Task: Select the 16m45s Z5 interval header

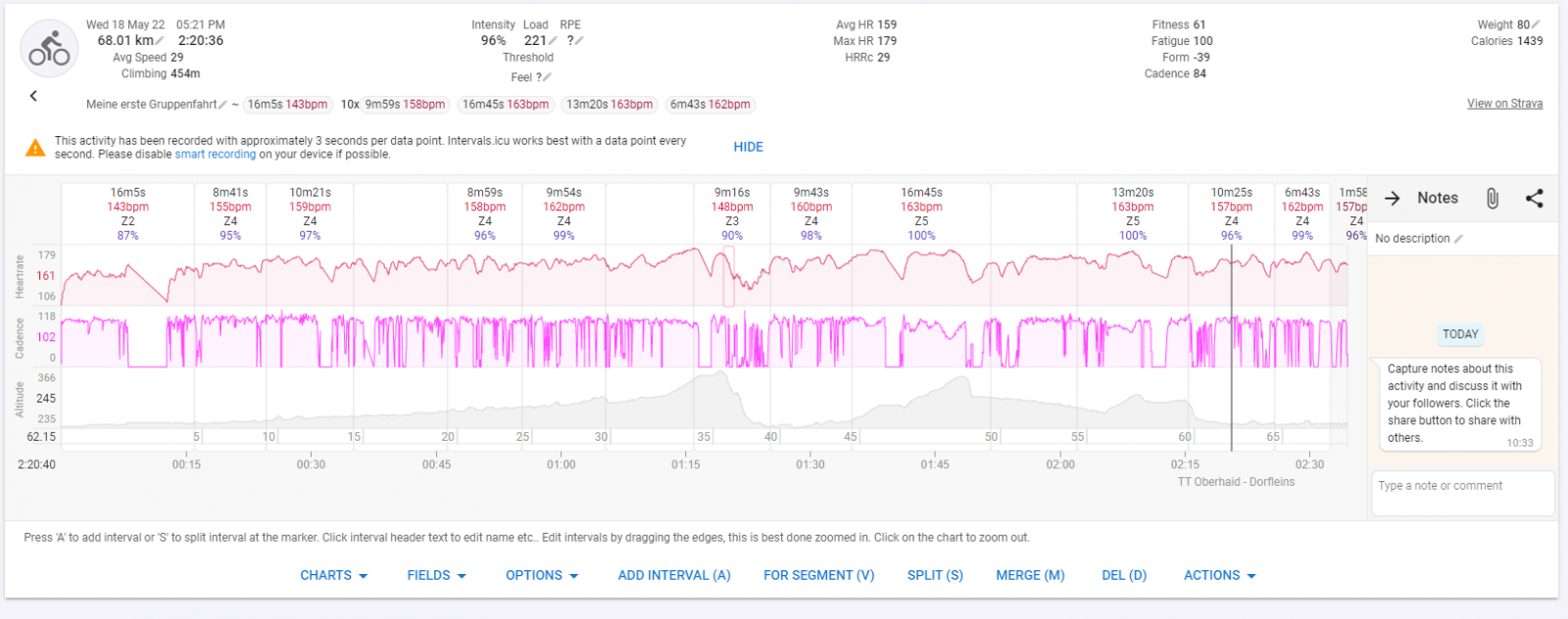Action: (921, 214)
